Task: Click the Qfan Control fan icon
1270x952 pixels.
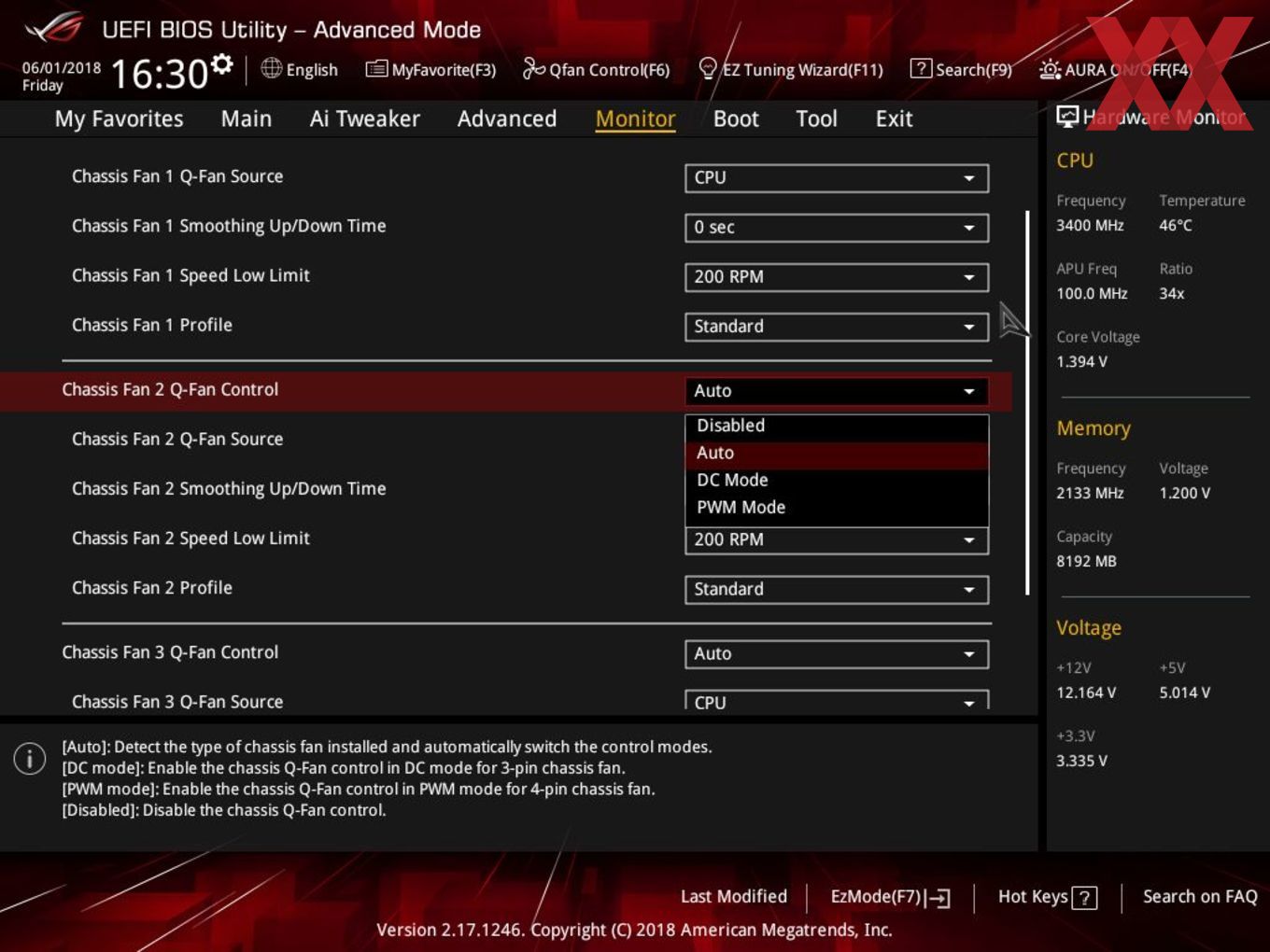Action: tap(533, 68)
